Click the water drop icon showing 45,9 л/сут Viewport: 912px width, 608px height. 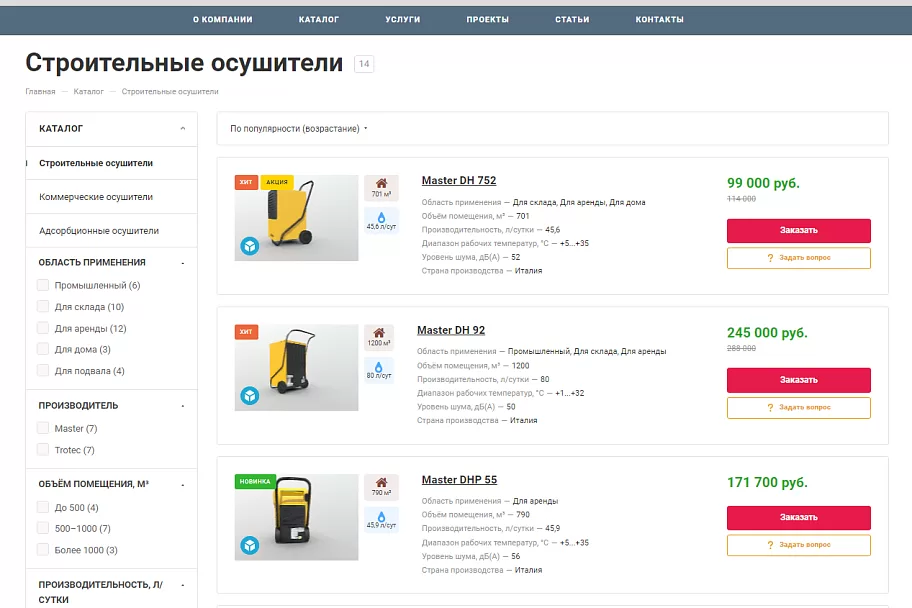pos(382,520)
